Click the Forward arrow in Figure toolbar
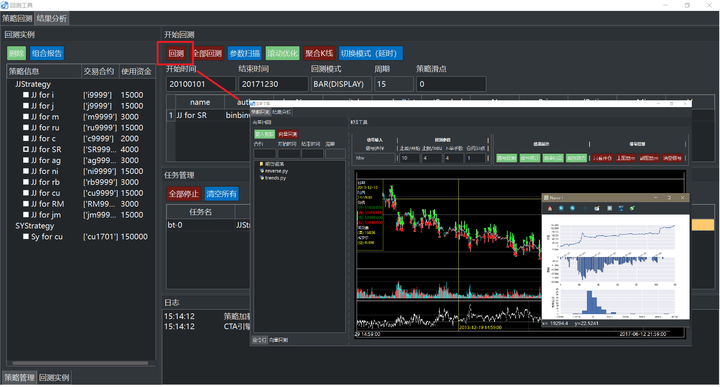 573,208
